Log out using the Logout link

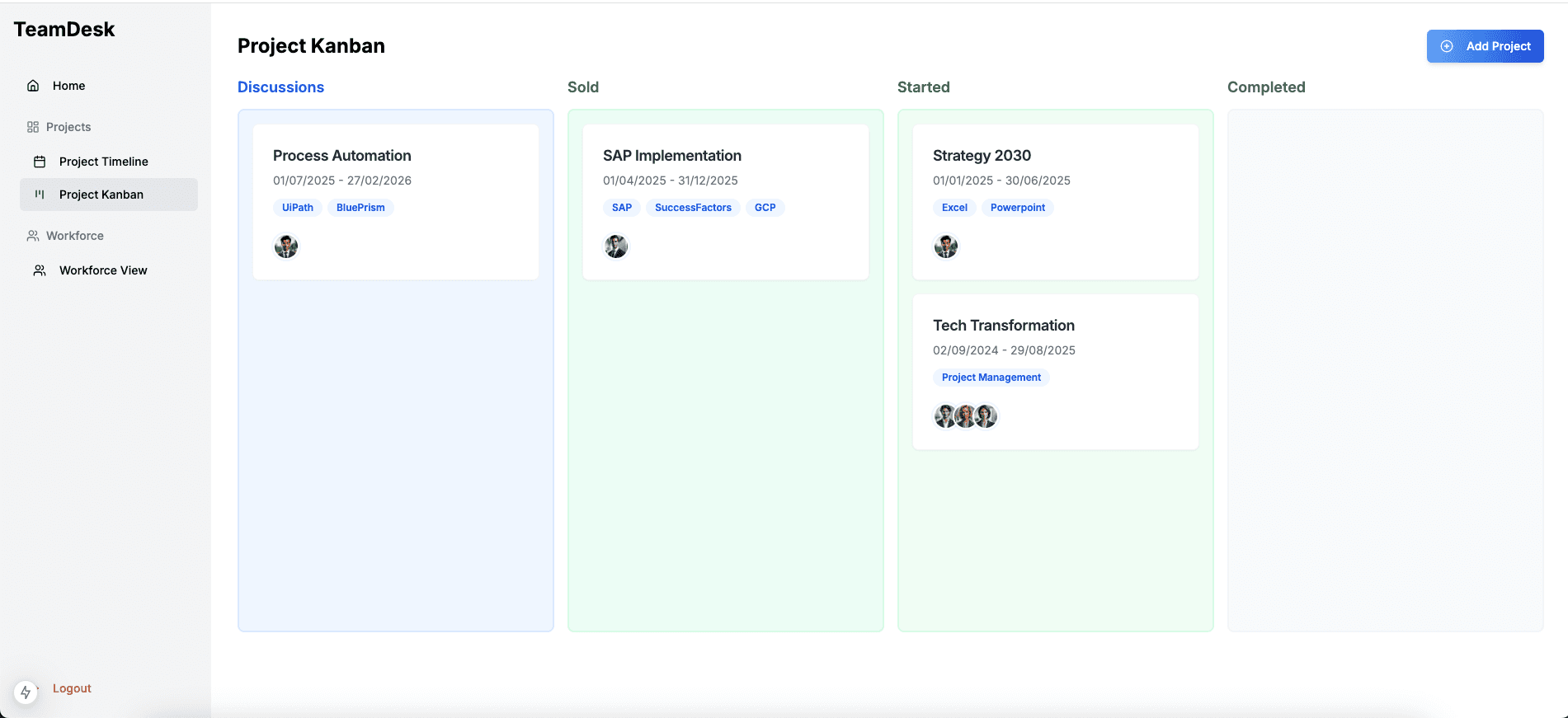(x=72, y=688)
